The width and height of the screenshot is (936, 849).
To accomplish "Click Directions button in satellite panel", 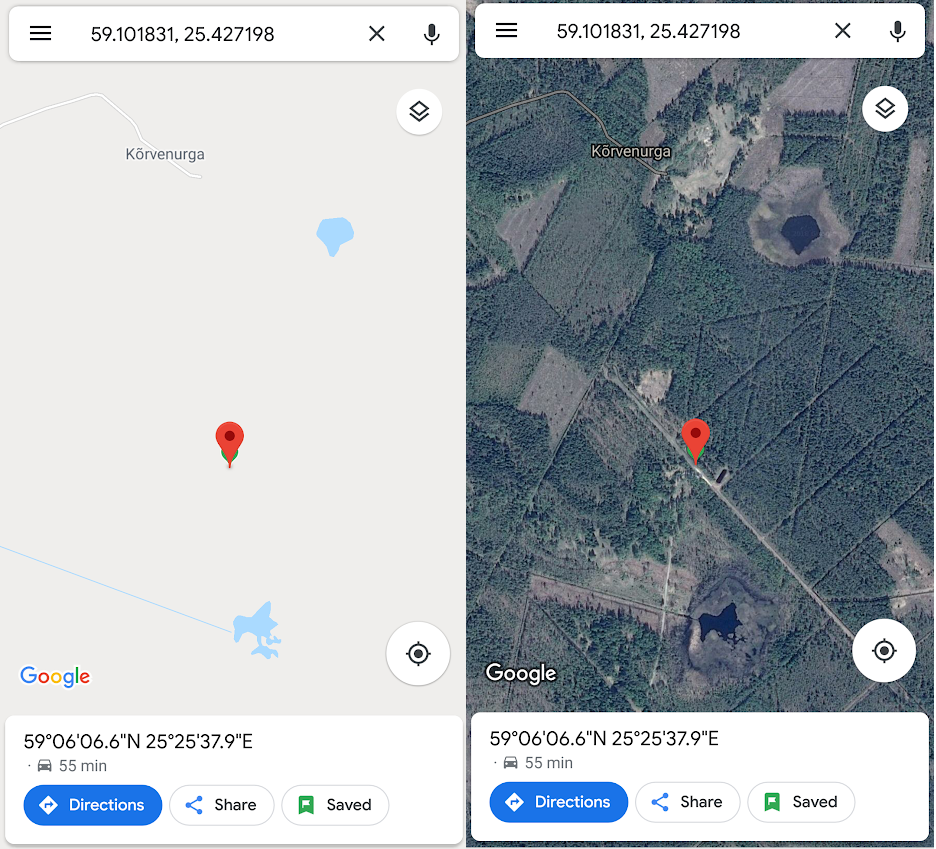I will pyautogui.click(x=558, y=802).
